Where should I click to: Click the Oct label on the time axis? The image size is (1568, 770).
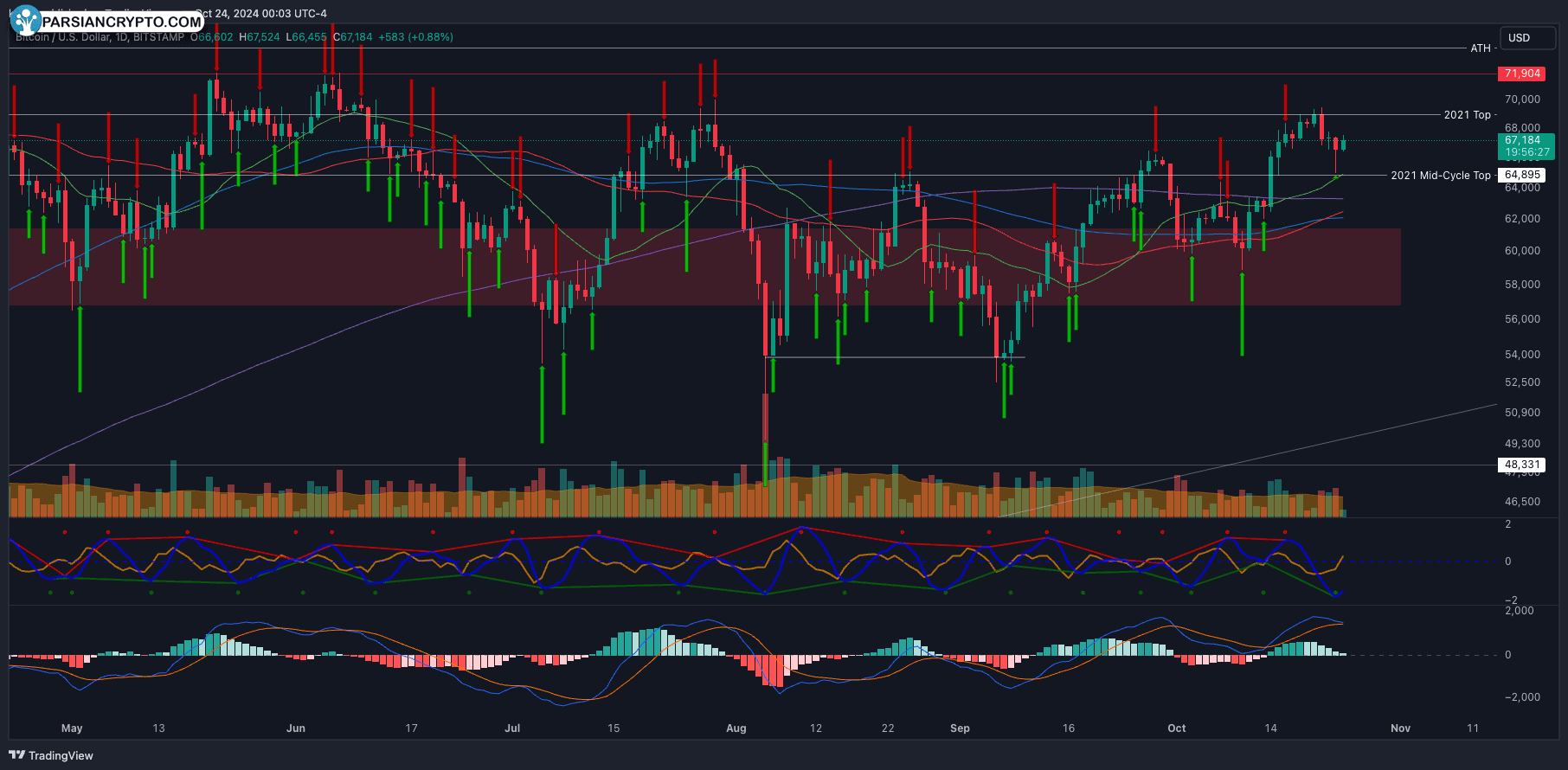click(1177, 728)
